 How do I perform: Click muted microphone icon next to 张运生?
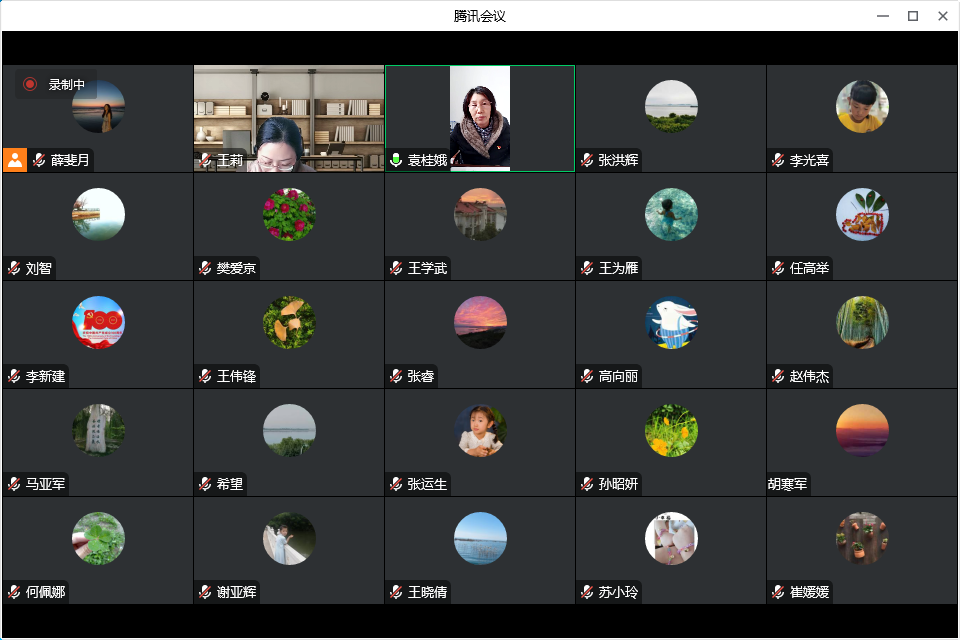click(396, 484)
